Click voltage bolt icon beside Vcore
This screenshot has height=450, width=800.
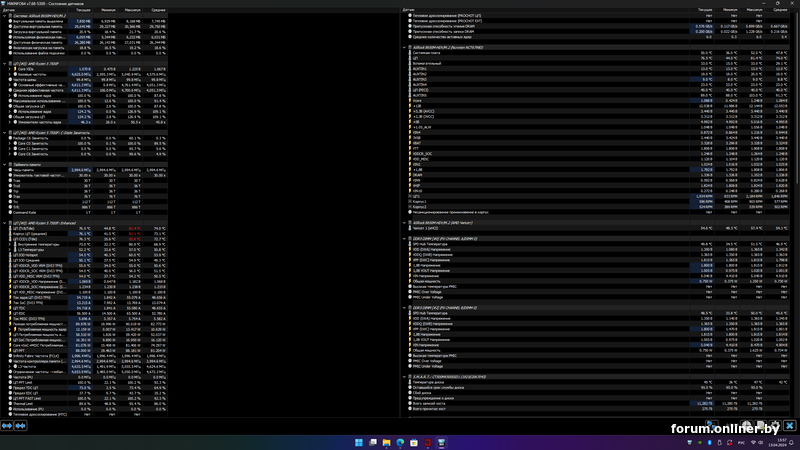coord(410,101)
